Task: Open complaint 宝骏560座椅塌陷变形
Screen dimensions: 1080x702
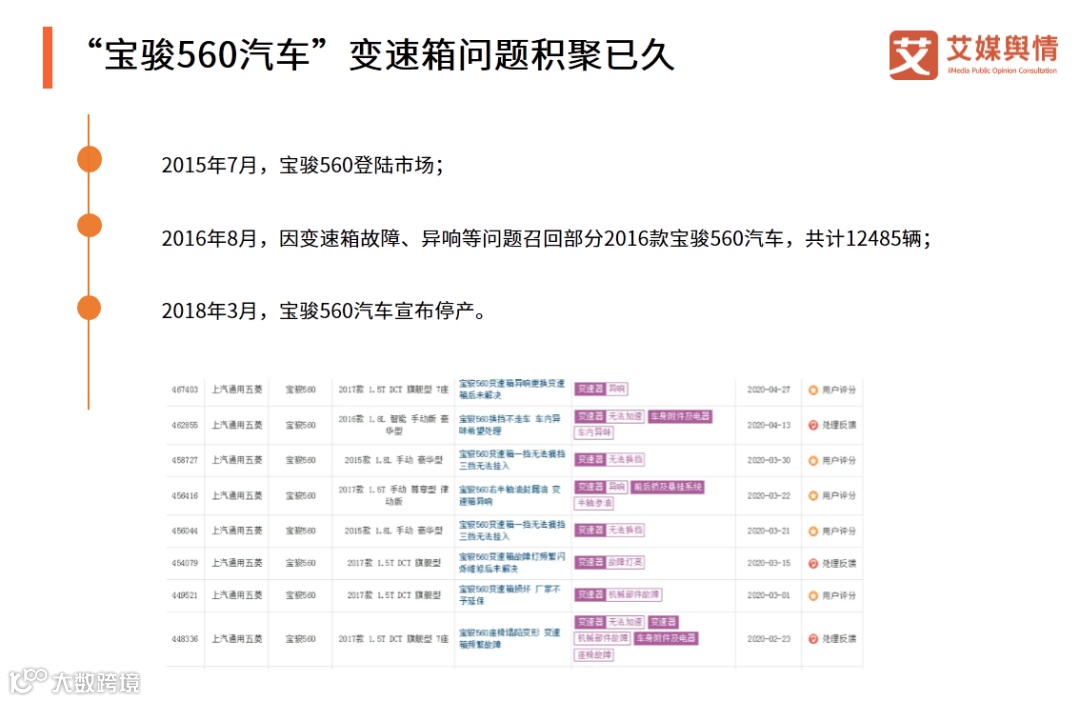Action: click(510, 639)
